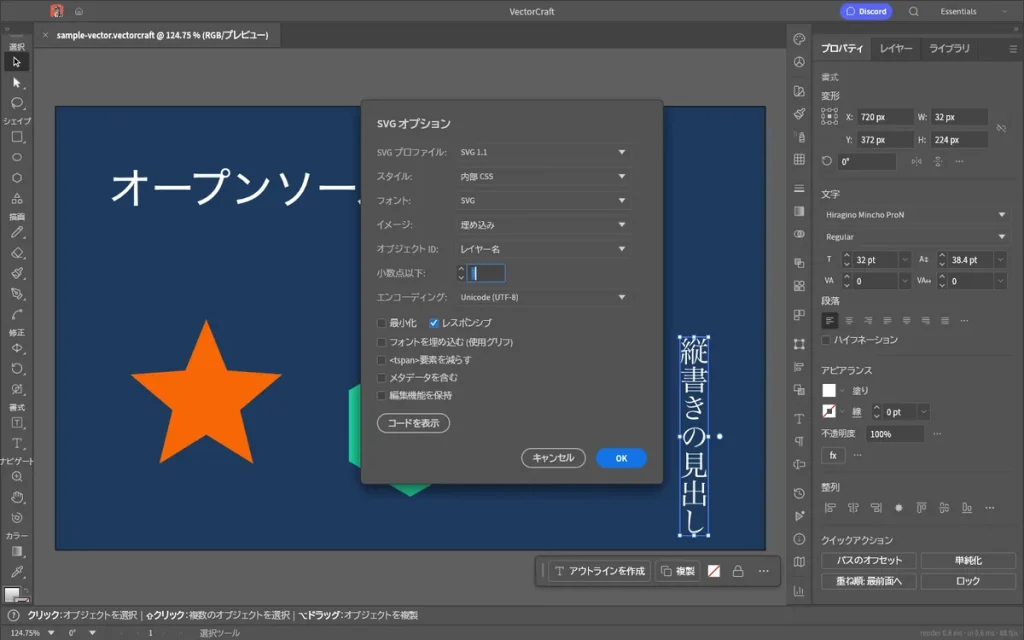Uncheck the レスポンシブ checkbox
The width and height of the screenshot is (1024, 640).
point(434,323)
